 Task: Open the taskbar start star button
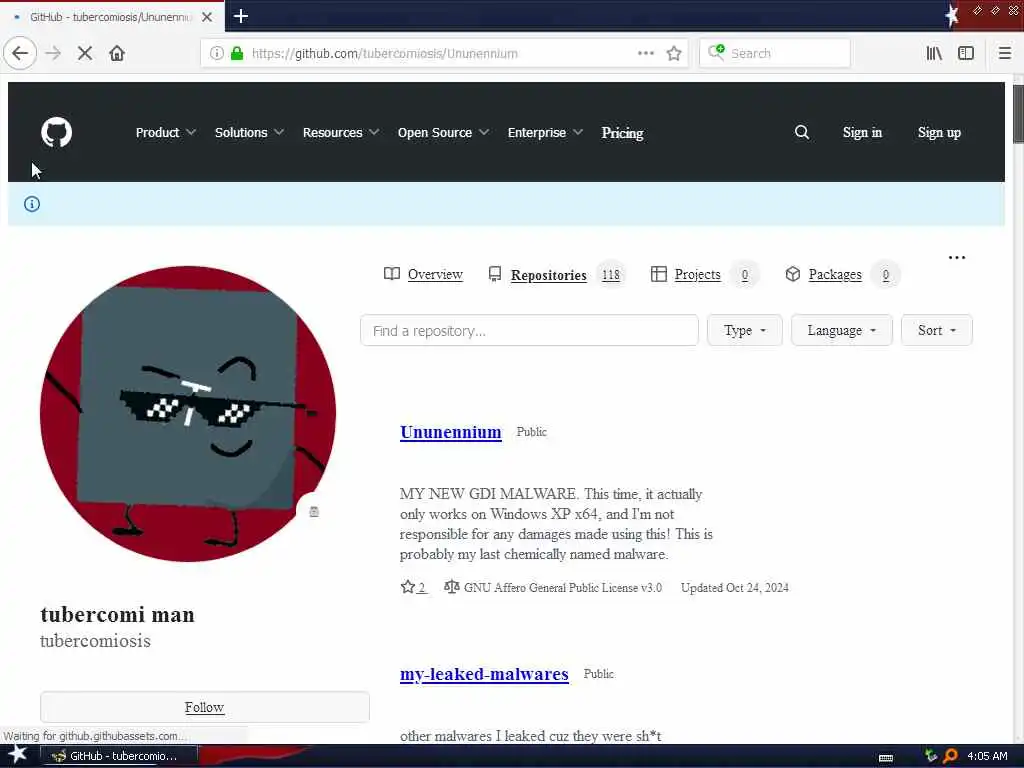point(18,754)
